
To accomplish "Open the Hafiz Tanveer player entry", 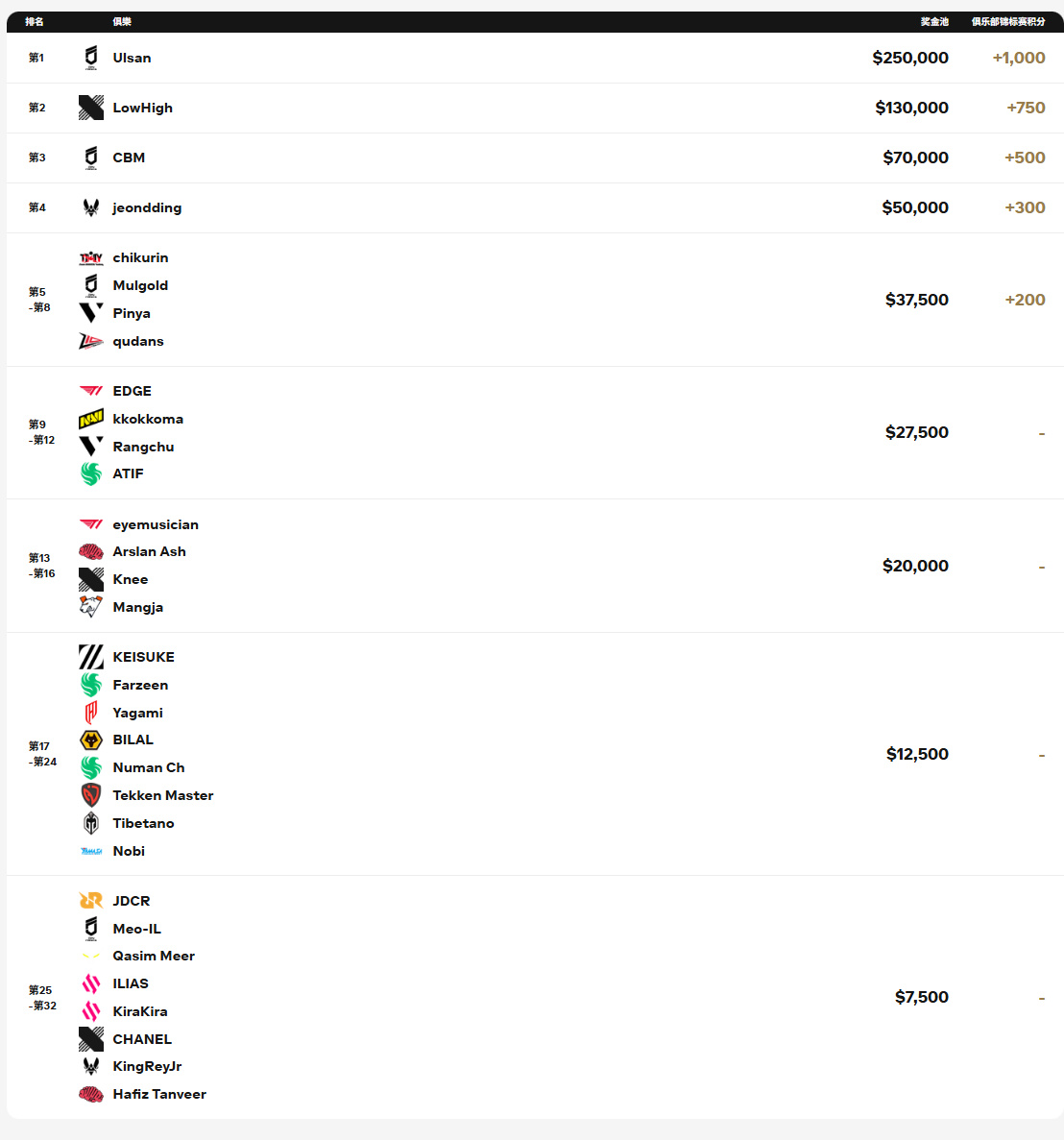I will click(159, 1094).
